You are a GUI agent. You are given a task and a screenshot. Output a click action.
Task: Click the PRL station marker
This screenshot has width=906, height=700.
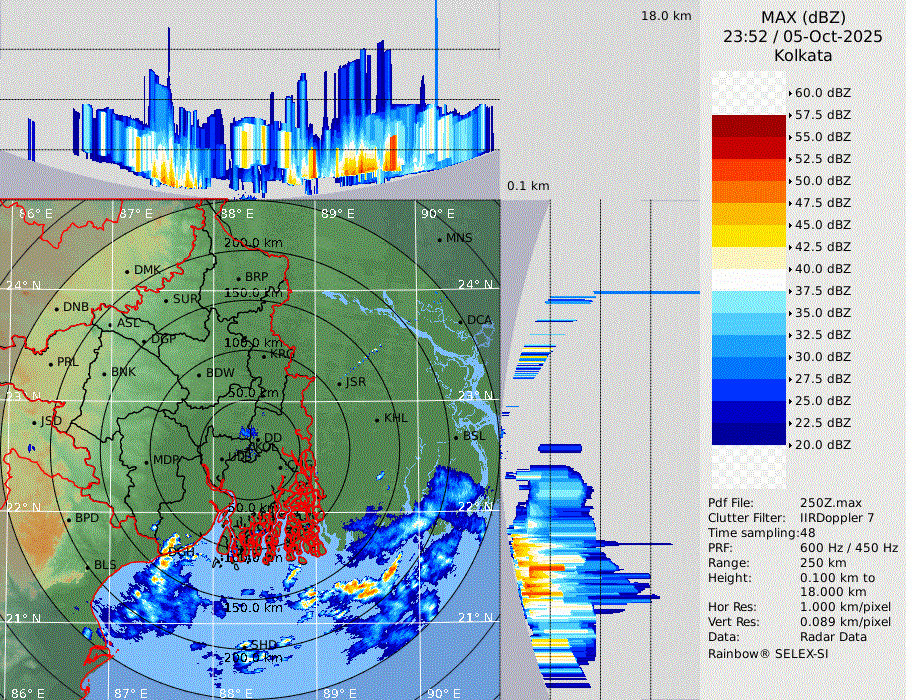51,363
